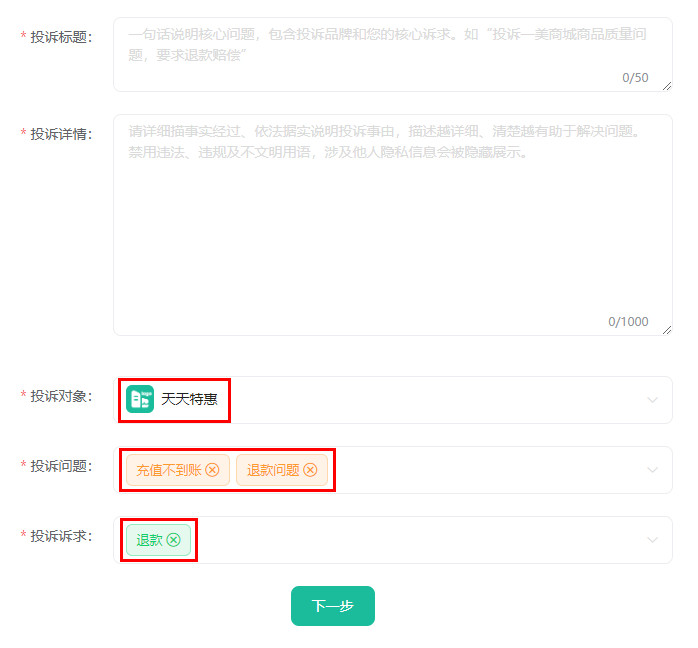
Task: Expand the 投诉问题 dropdown chevron
Action: pos(652,470)
